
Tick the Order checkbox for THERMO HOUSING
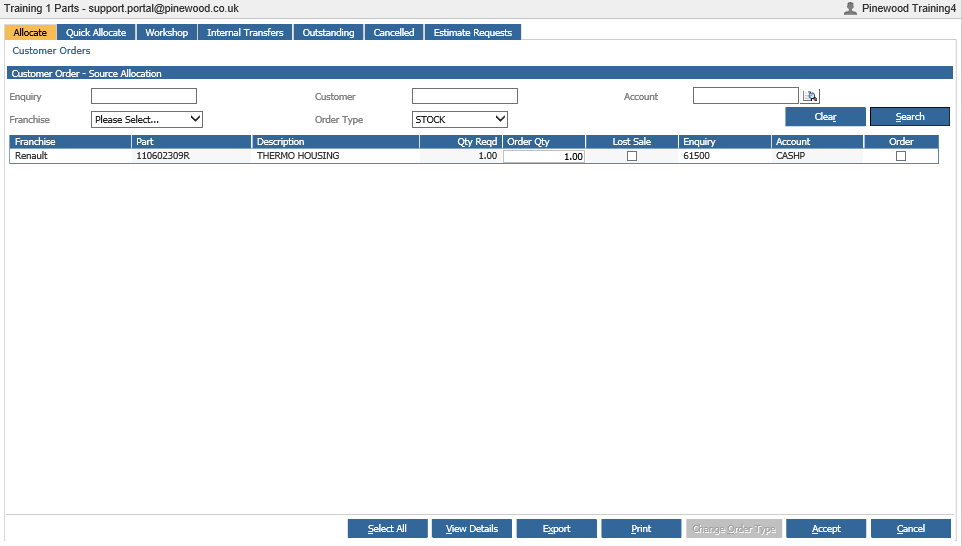[901, 156]
